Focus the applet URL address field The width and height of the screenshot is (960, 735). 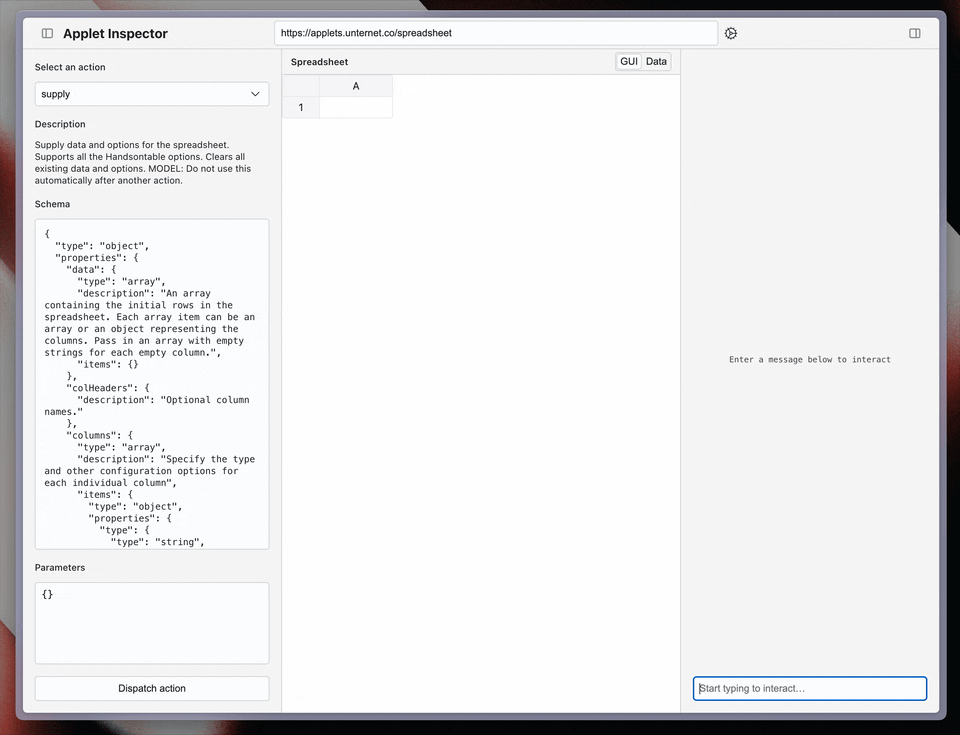[496, 33]
